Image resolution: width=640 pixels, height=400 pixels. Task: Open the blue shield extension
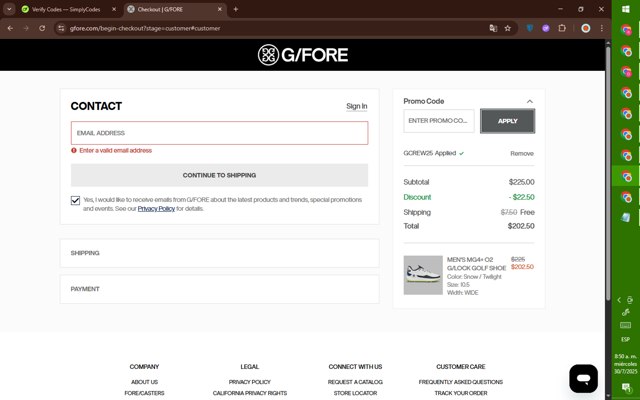click(530, 28)
